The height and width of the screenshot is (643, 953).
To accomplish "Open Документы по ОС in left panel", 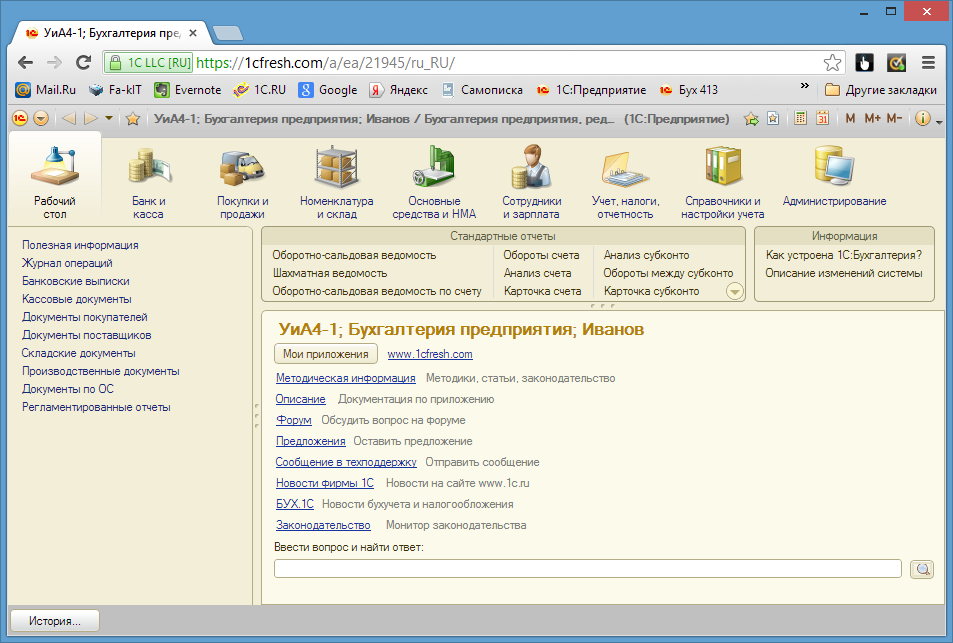I will (x=67, y=389).
